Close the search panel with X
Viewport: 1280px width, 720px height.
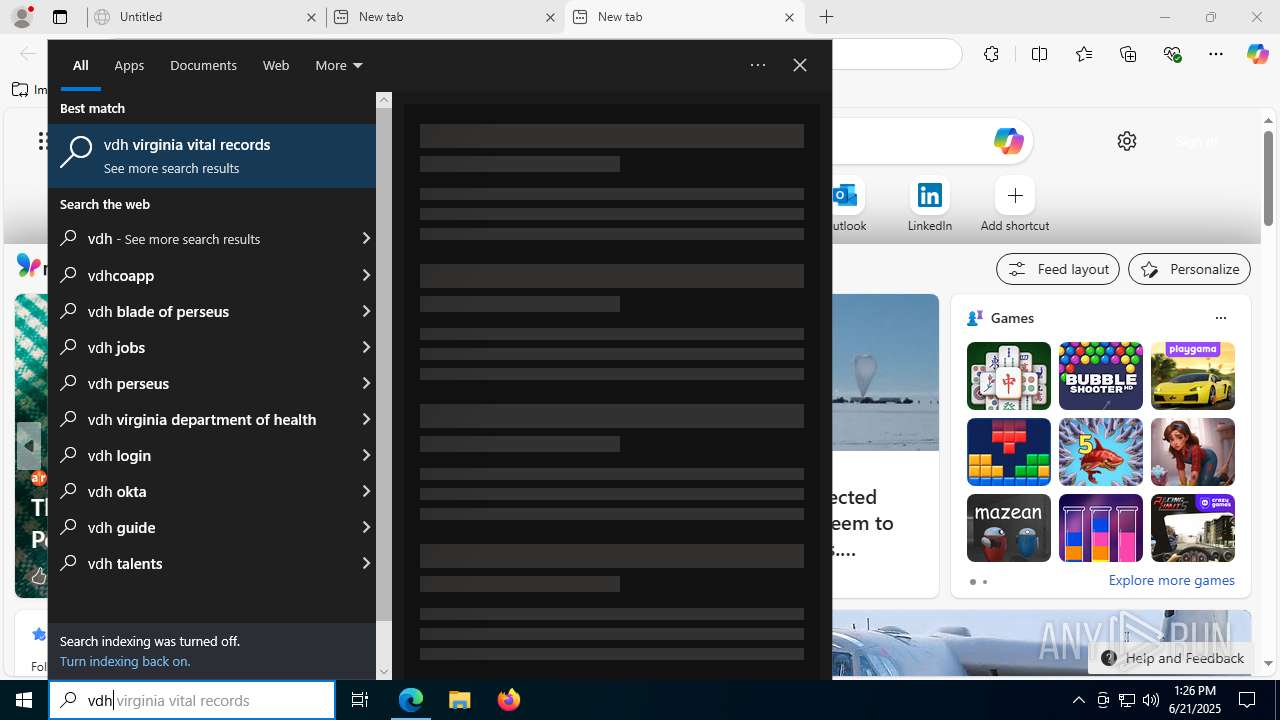click(x=799, y=65)
